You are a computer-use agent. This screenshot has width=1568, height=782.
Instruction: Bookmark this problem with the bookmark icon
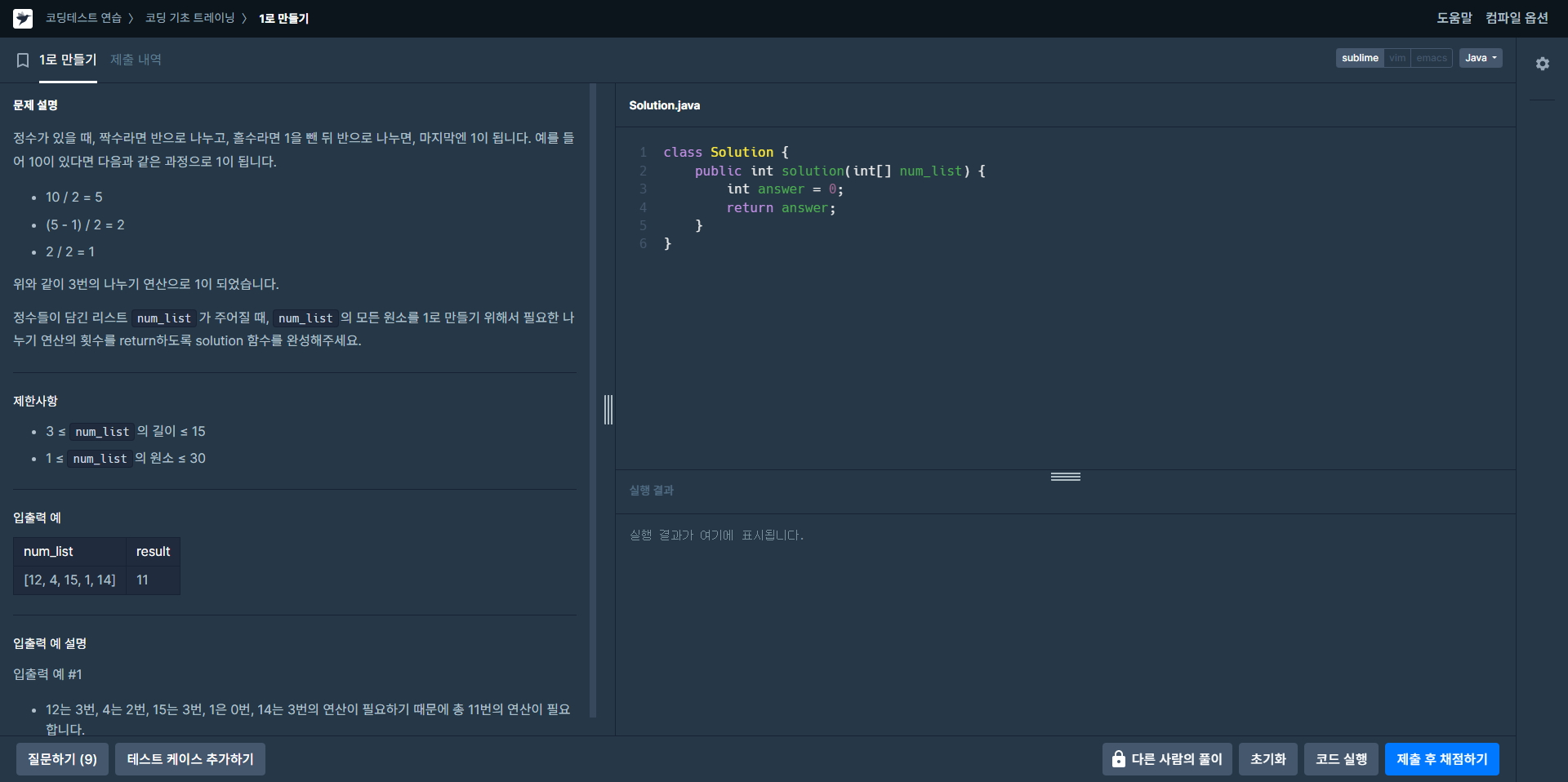[x=23, y=60]
